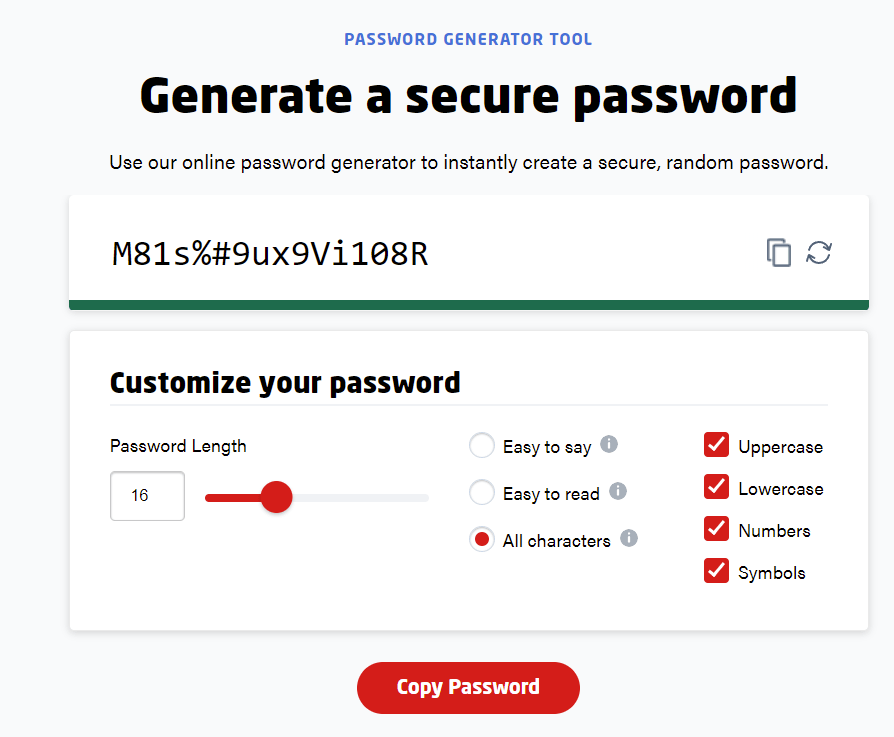The height and width of the screenshot is (737, 894).
Task: Click the Password Generator Tool heading link
Action: coord(468,39)
